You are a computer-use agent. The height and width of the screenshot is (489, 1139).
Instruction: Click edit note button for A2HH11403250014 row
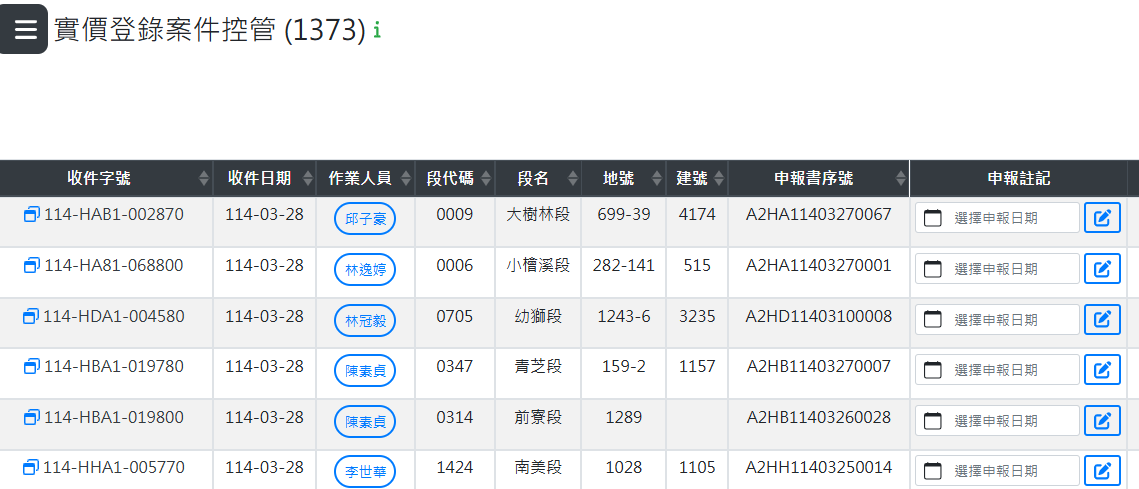click(1102, 471)
